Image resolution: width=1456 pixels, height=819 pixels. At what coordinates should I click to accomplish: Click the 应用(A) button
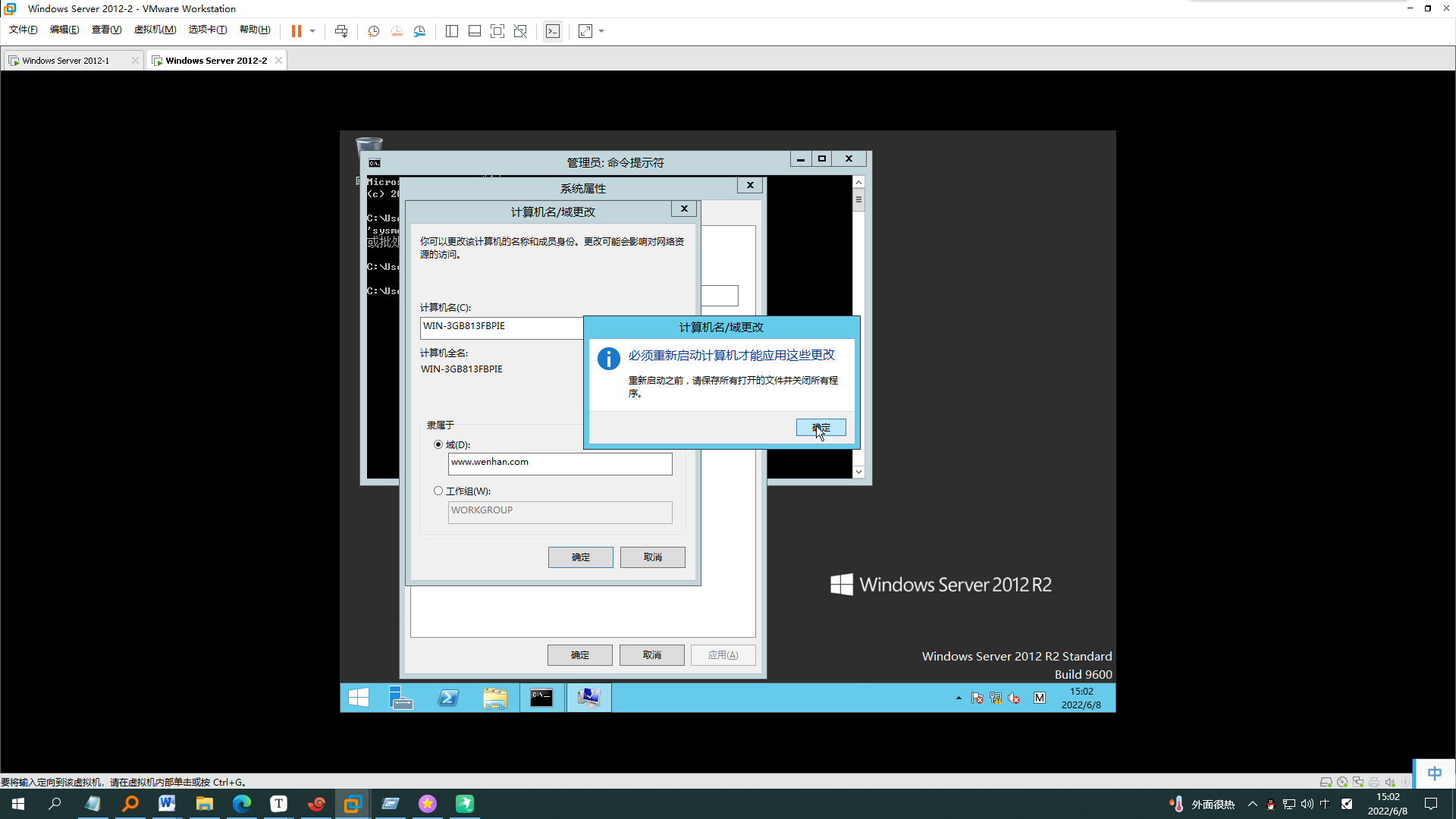723,655
